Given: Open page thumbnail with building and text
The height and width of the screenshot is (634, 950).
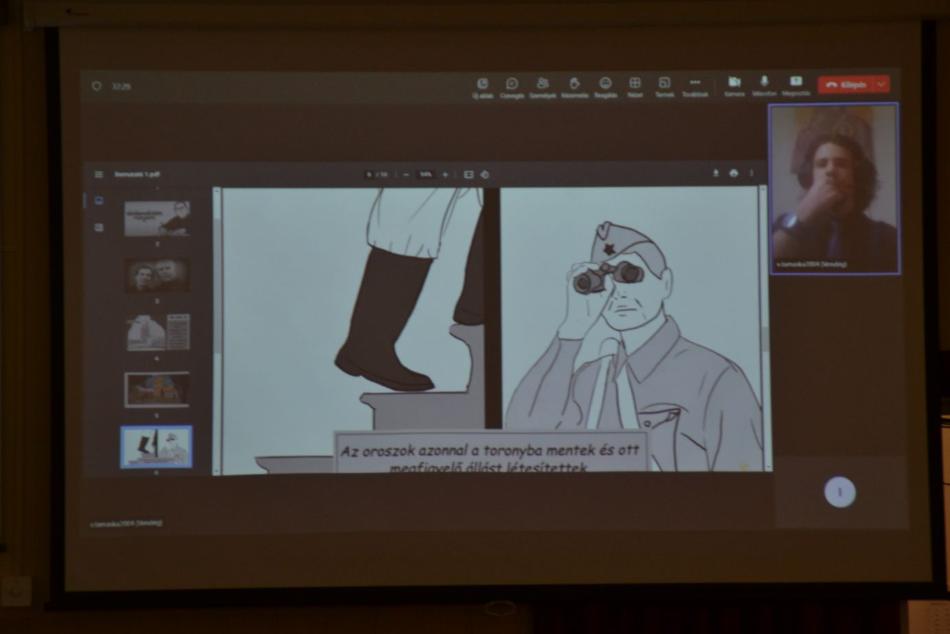Looking at the screenshot, I should pyautogui.click(x=158, y=332).
